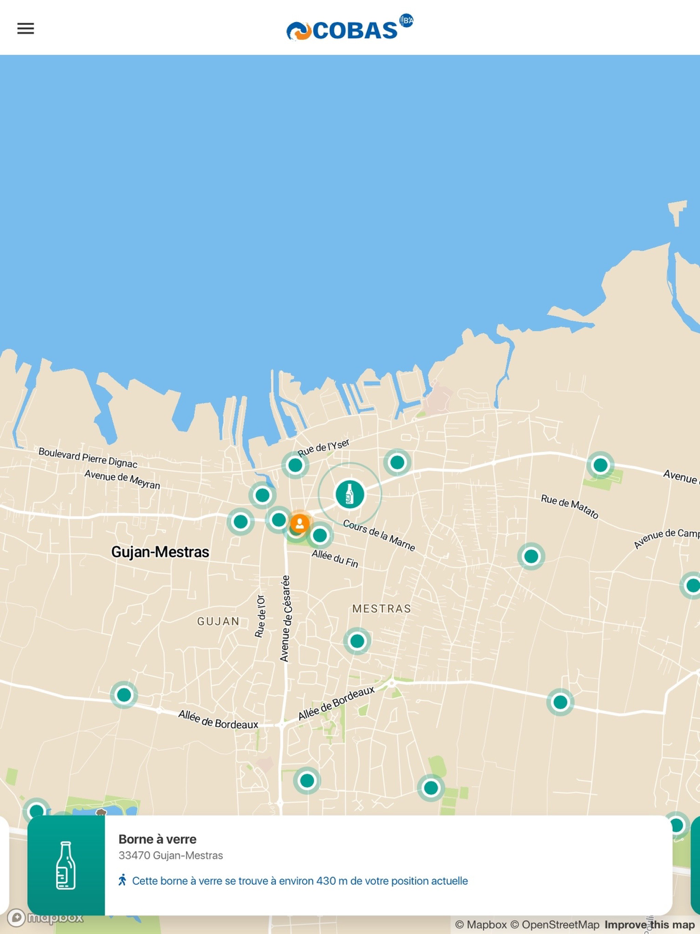Select the marker next to Rue de l'Yser
The image size is (700, 934).
click(x=295, y=465)
